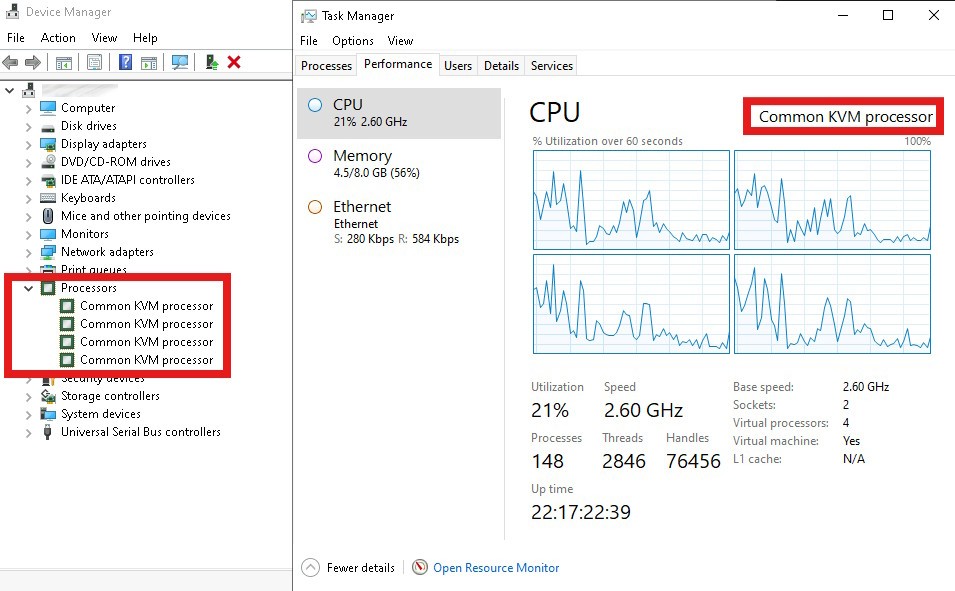This screenshot has width=955, height=591.
Task: Collapse the Processors tree node
Action: (x=28, y=288)
